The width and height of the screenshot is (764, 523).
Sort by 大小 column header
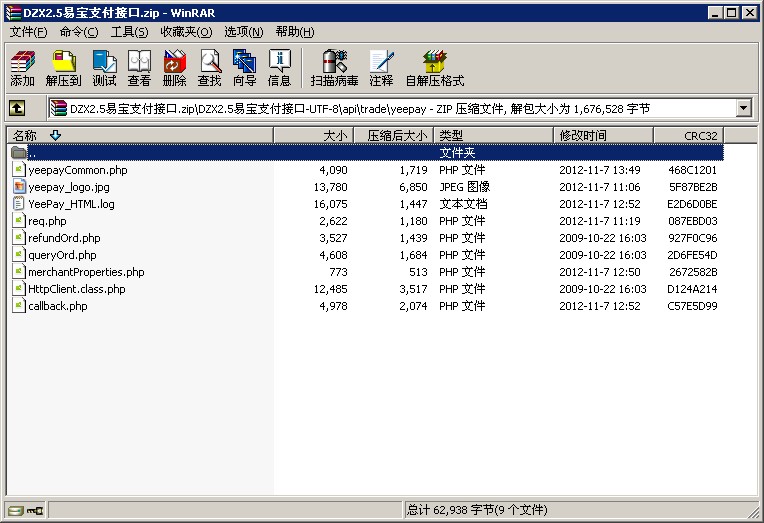[313, 135]
